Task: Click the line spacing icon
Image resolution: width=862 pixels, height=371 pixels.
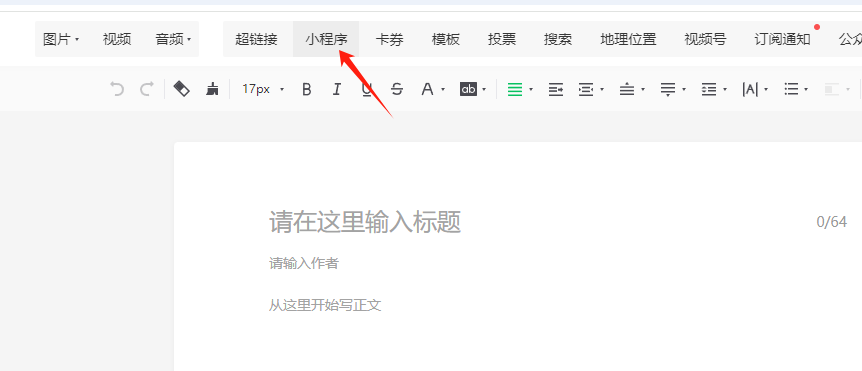Action: [709, 89]
